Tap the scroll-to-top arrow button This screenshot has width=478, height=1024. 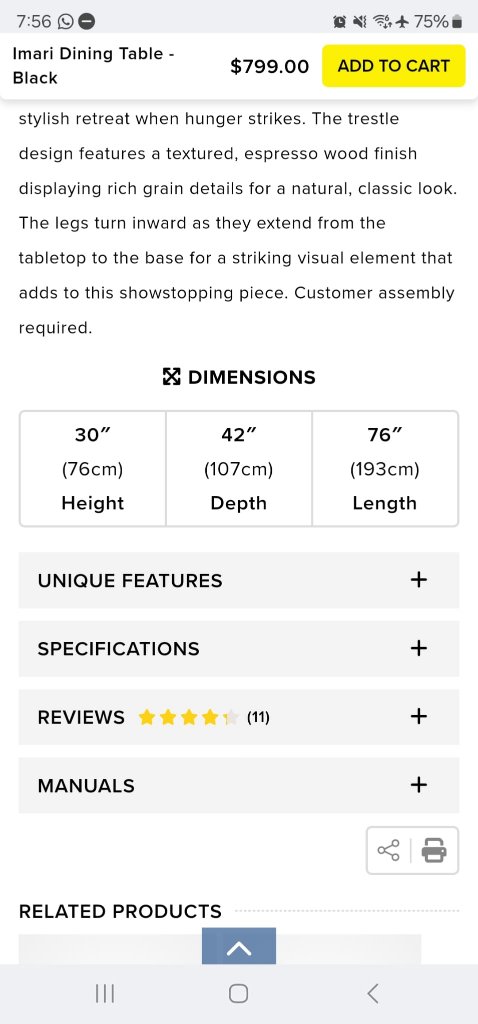238,946
